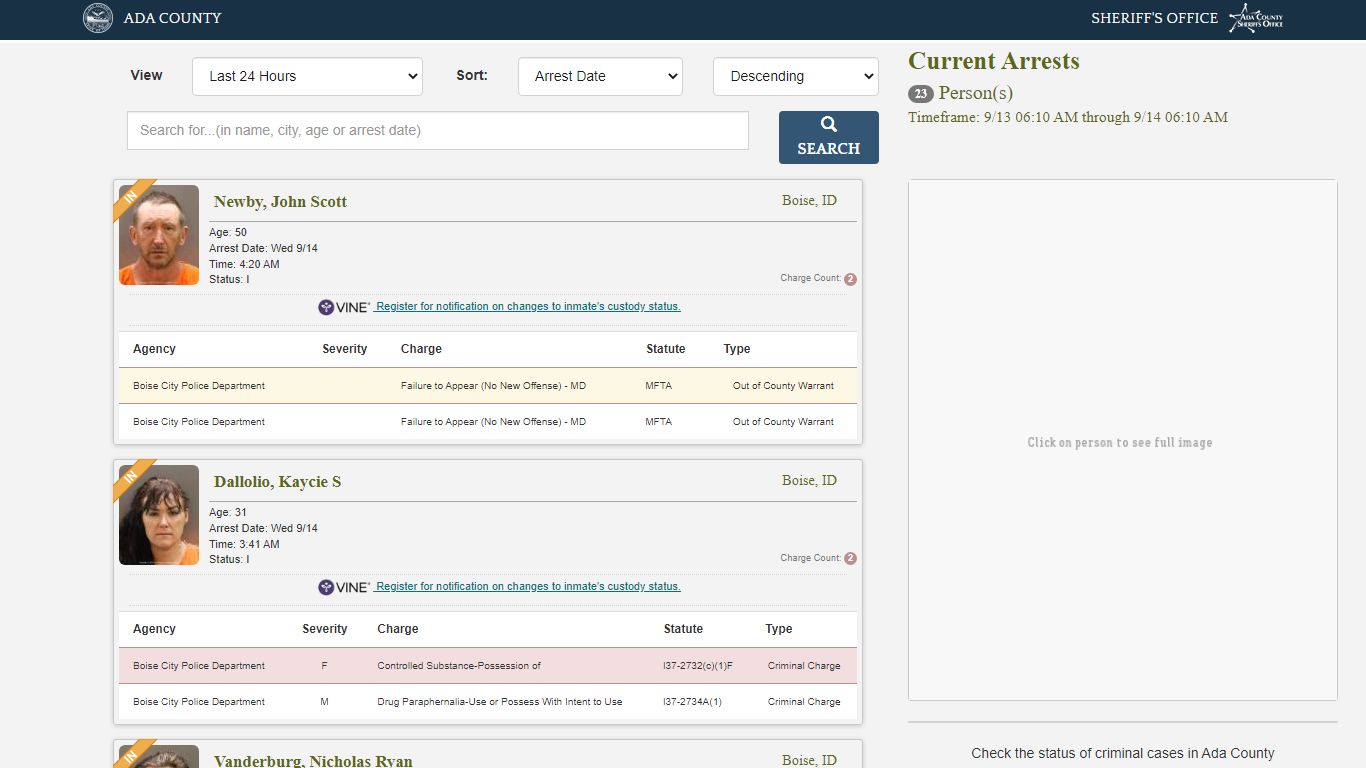Click Dallolio's arrest time 3:41 AM
Screen dimensions: 1366x768
coord(244,544)
